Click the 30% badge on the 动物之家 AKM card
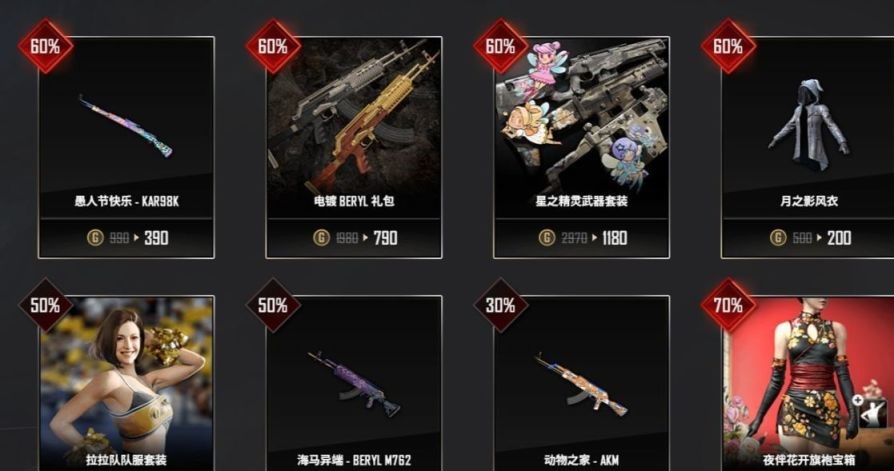The height and width of the screenshot is (471, 894). [501, 305]
